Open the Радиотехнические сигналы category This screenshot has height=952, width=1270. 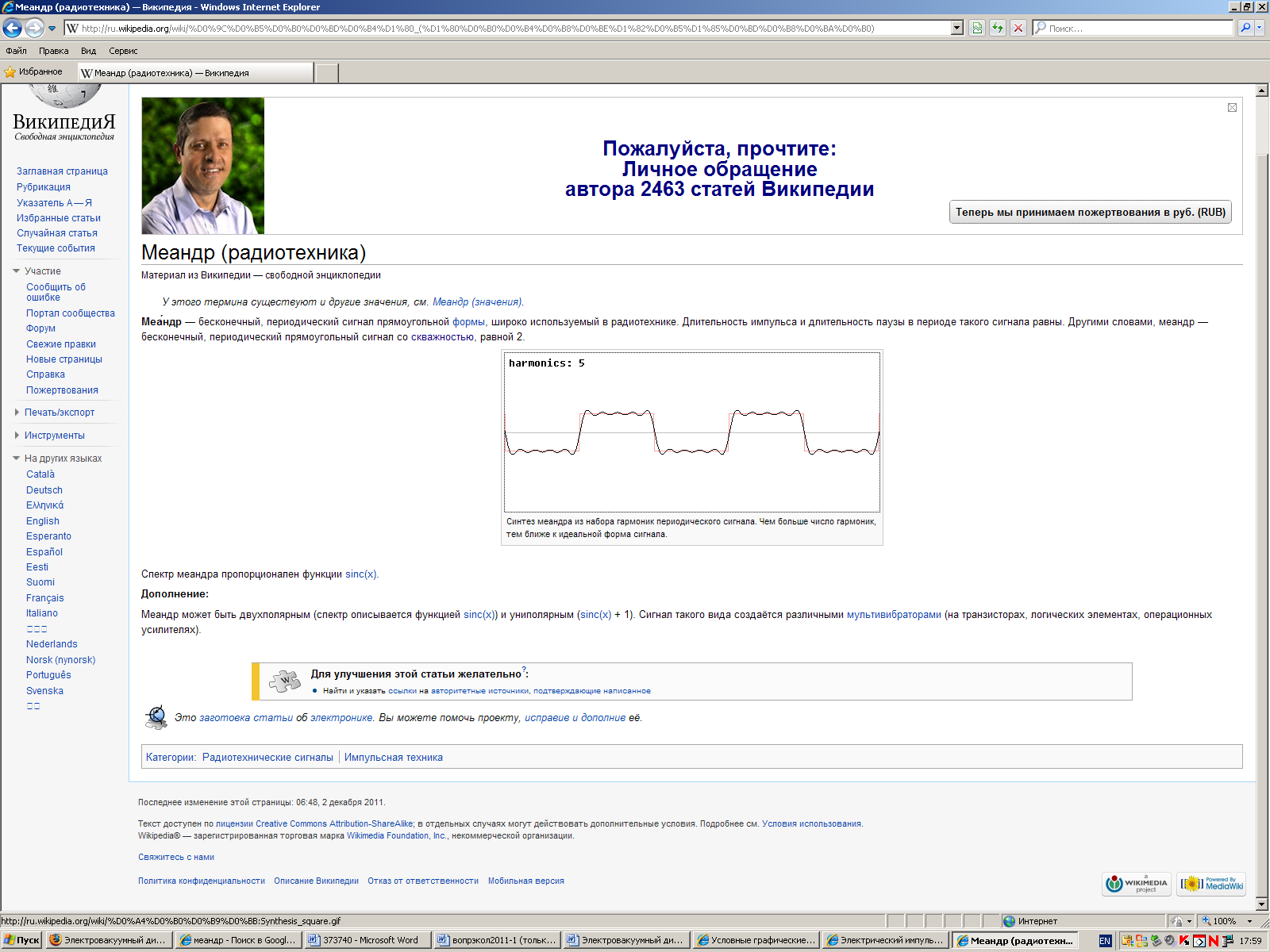coord(267,758)
